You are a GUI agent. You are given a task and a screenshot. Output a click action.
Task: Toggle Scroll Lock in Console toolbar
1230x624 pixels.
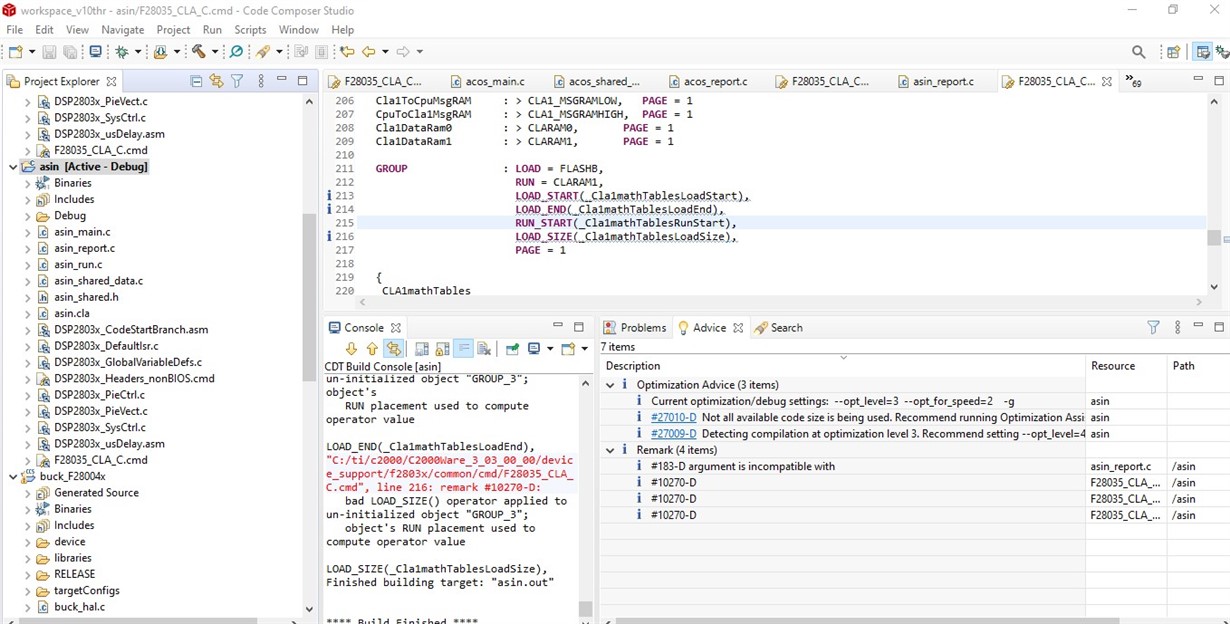tap(442, 349)
